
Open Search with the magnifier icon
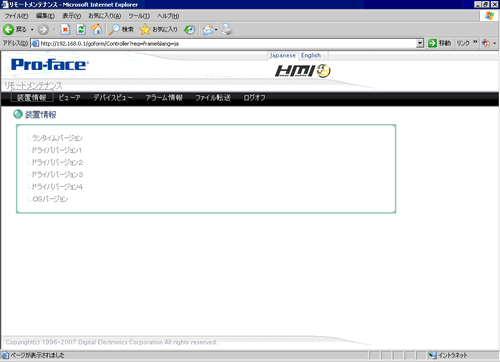[114, 30]
